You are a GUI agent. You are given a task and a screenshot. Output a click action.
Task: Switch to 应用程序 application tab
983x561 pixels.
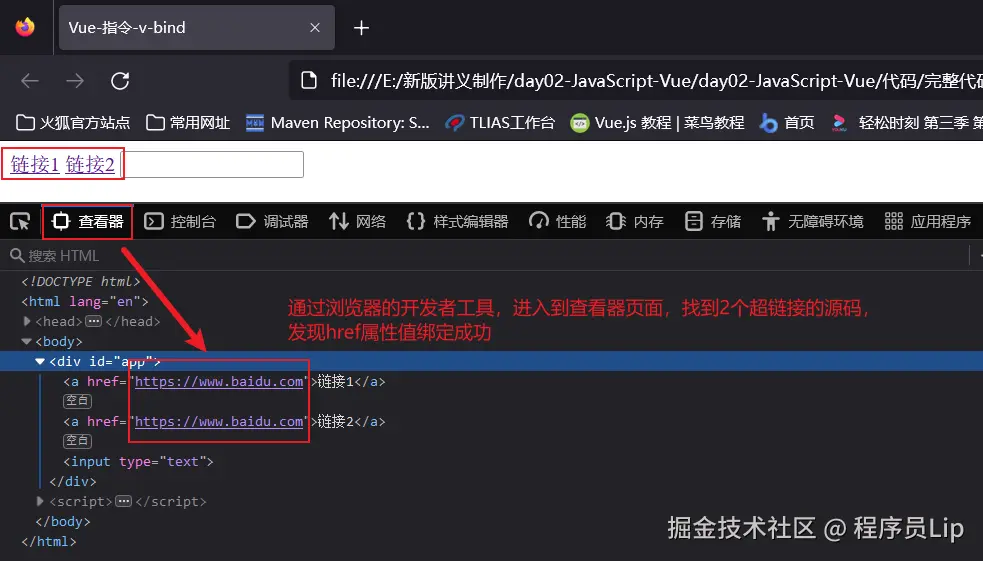(928, 221)
